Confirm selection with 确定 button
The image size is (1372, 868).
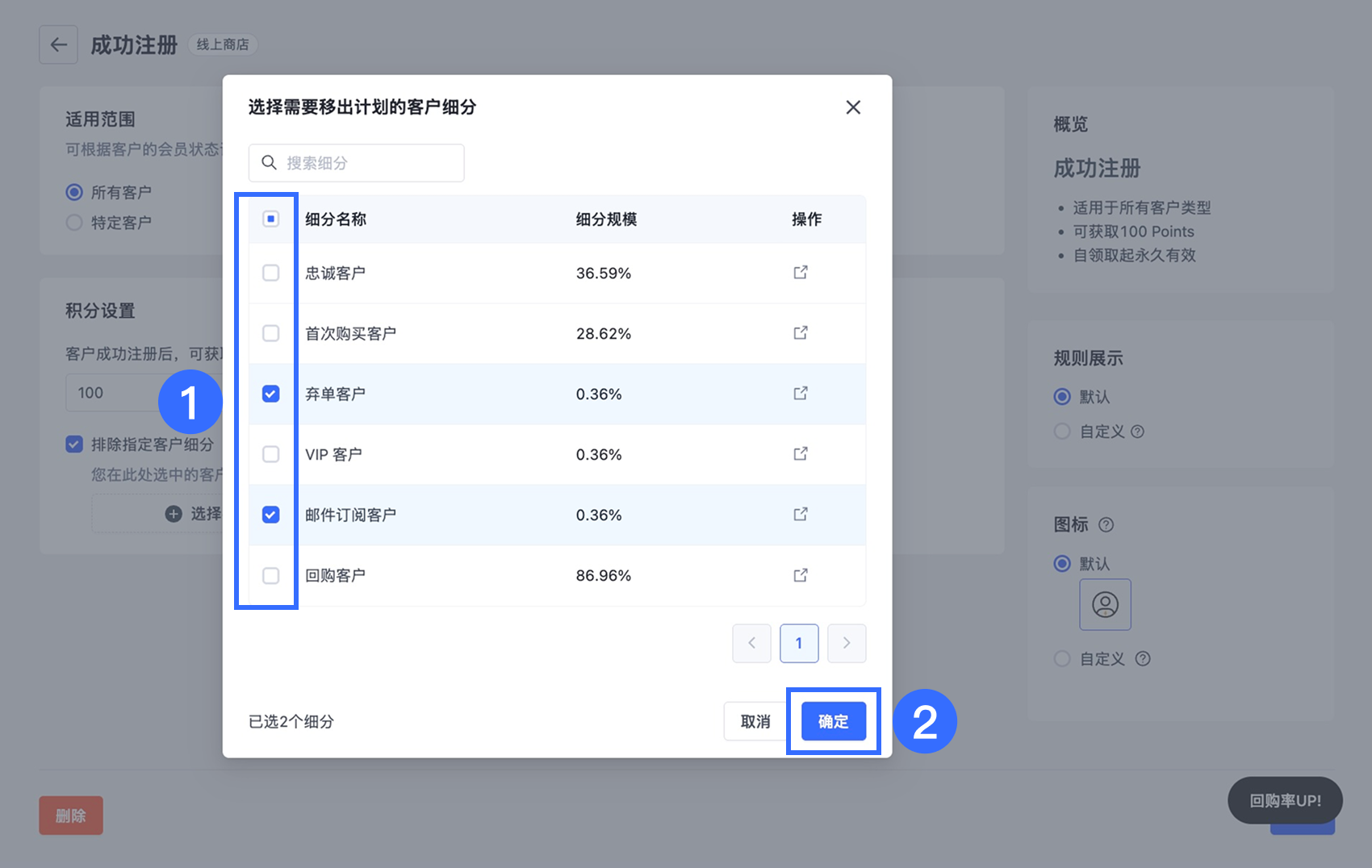pyautogui.click(x=834, y=721)
